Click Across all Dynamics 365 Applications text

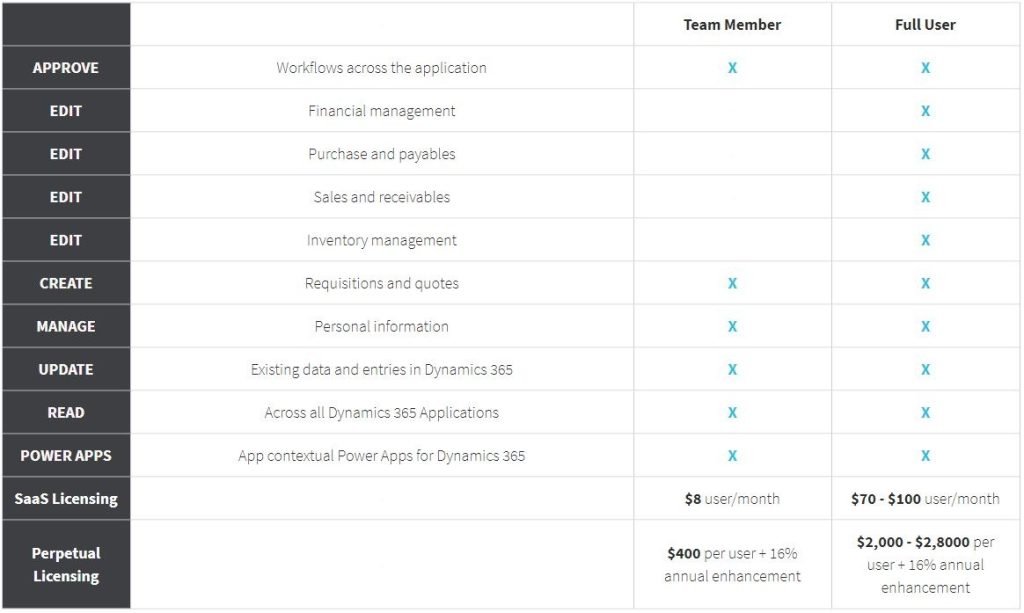pos(381,412)
